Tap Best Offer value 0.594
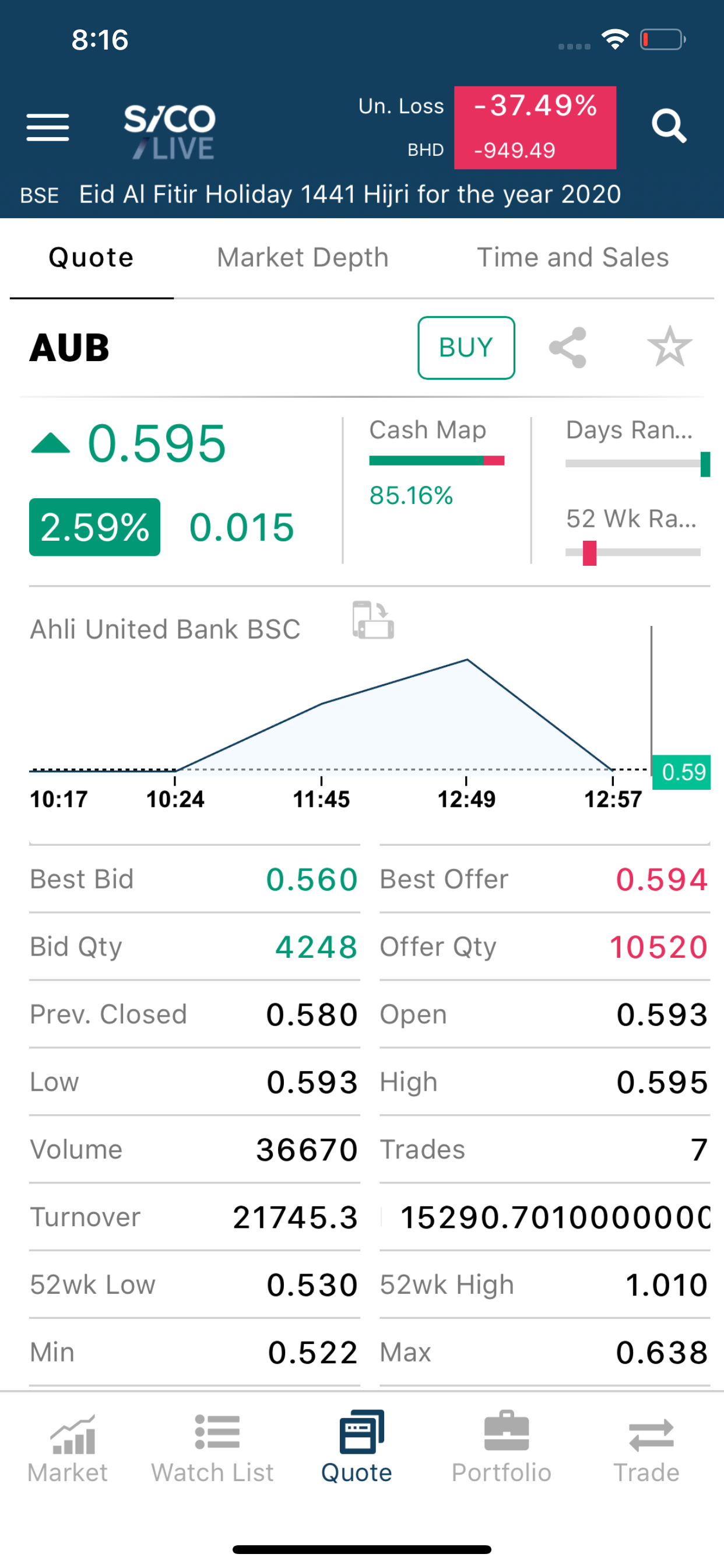Screen dimensions: 724x1568 pos(662,880)
